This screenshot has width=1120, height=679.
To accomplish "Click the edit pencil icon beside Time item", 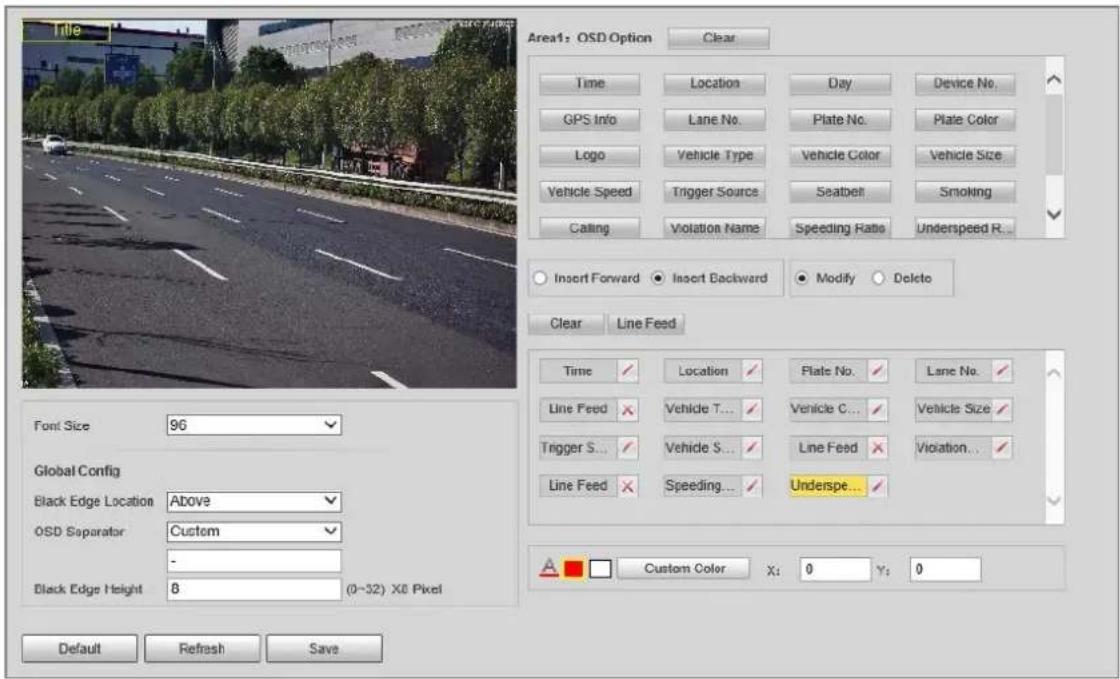I will tap(627, 371).
